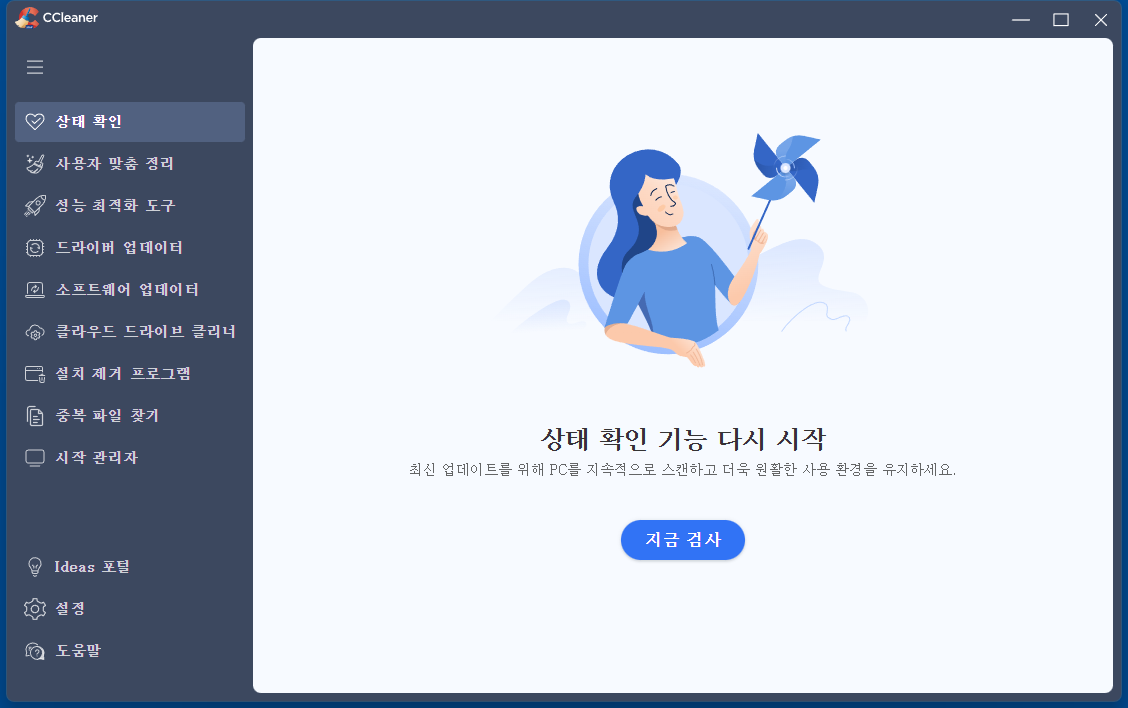The height and width of the screenshot is (708, 1128).
Task: Open 클라우드 드라이브 클리너 menu label
Action: tap(146, 332)
